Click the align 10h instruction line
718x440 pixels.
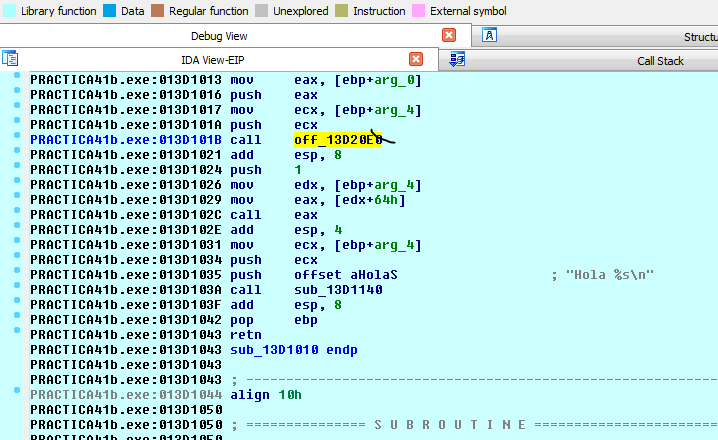[266, 395]
